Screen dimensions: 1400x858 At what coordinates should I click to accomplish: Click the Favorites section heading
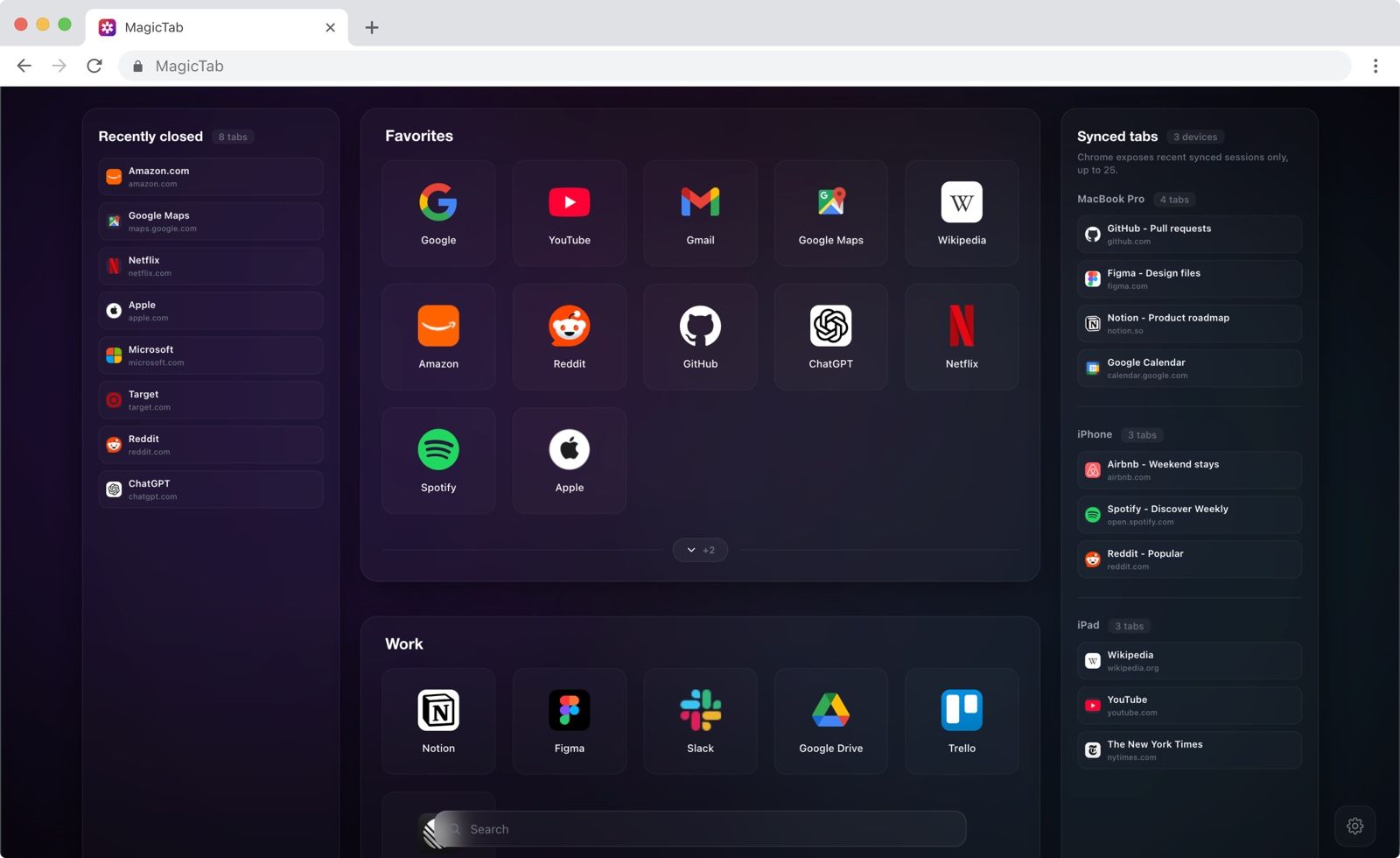419,136
